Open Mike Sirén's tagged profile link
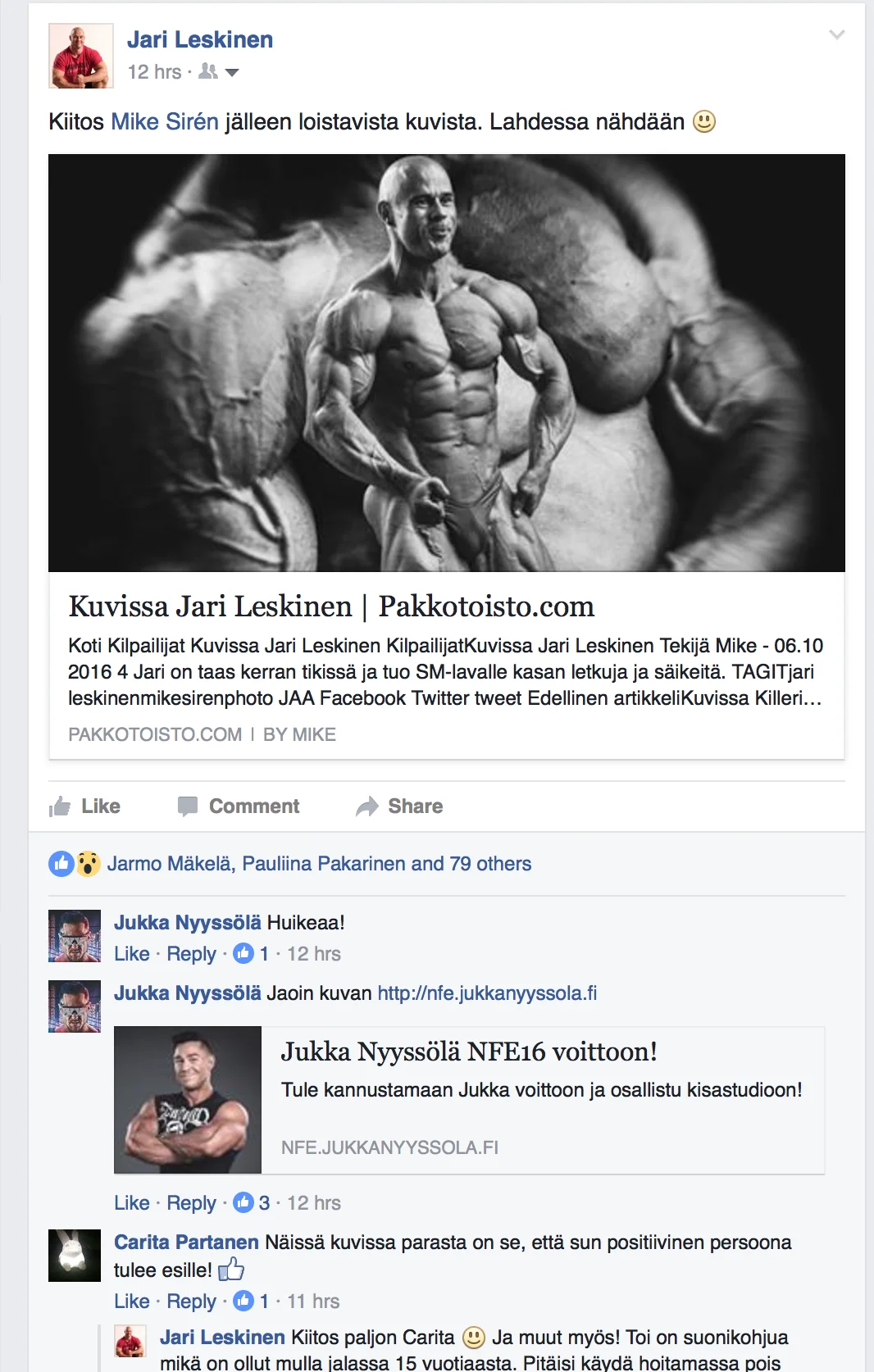The height and width of the screenshot is (1372, 874). tap(165, 122)
